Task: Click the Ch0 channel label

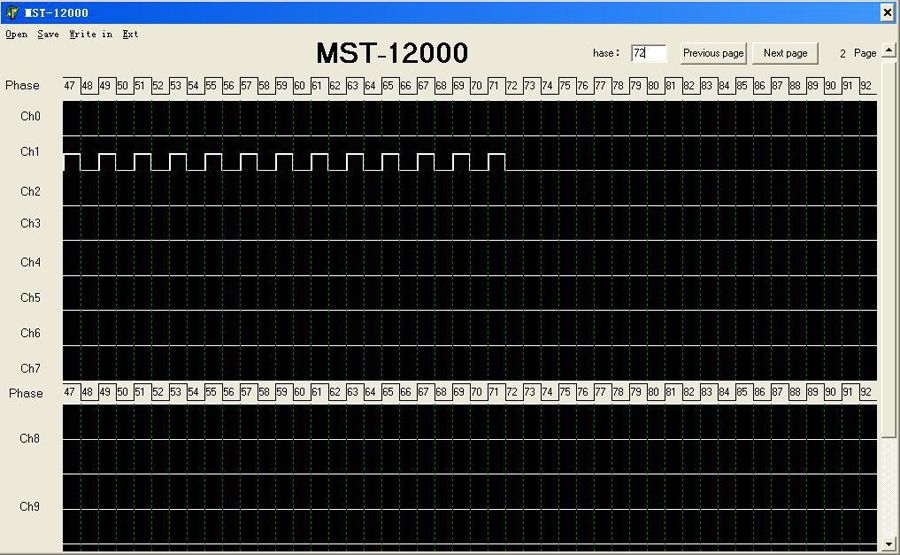Action: (30, 117)
